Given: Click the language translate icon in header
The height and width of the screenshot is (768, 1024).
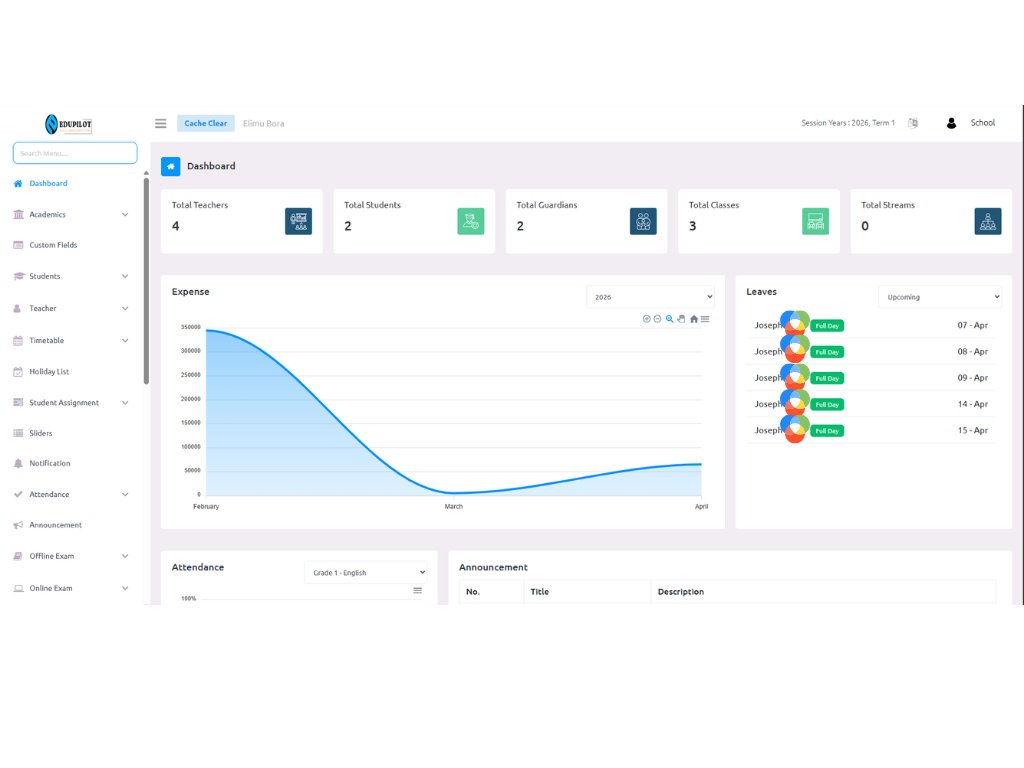Looking at the screenshot, I should [x=912, y=123].
